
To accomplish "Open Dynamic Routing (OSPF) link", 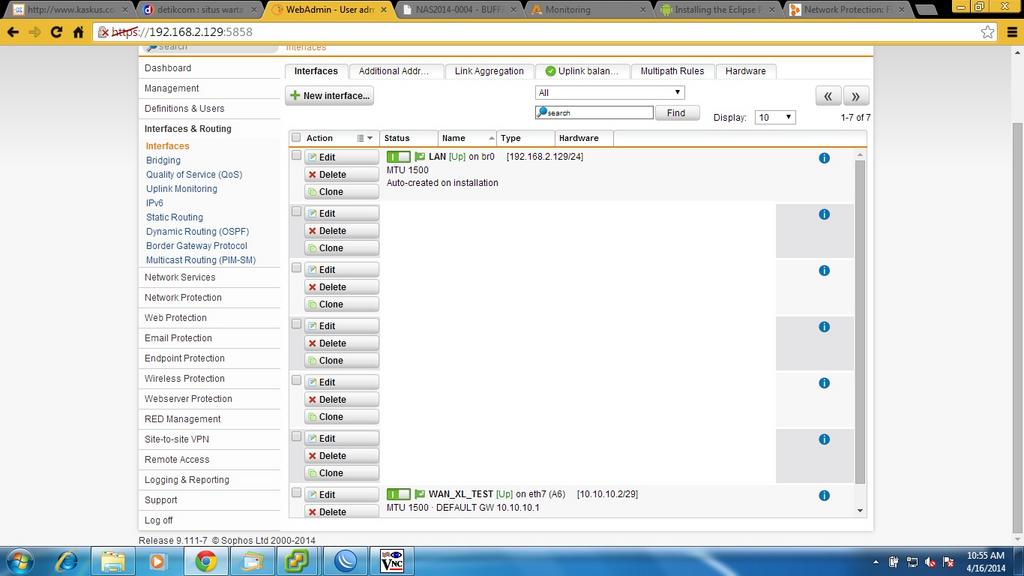I will (197, 232).
